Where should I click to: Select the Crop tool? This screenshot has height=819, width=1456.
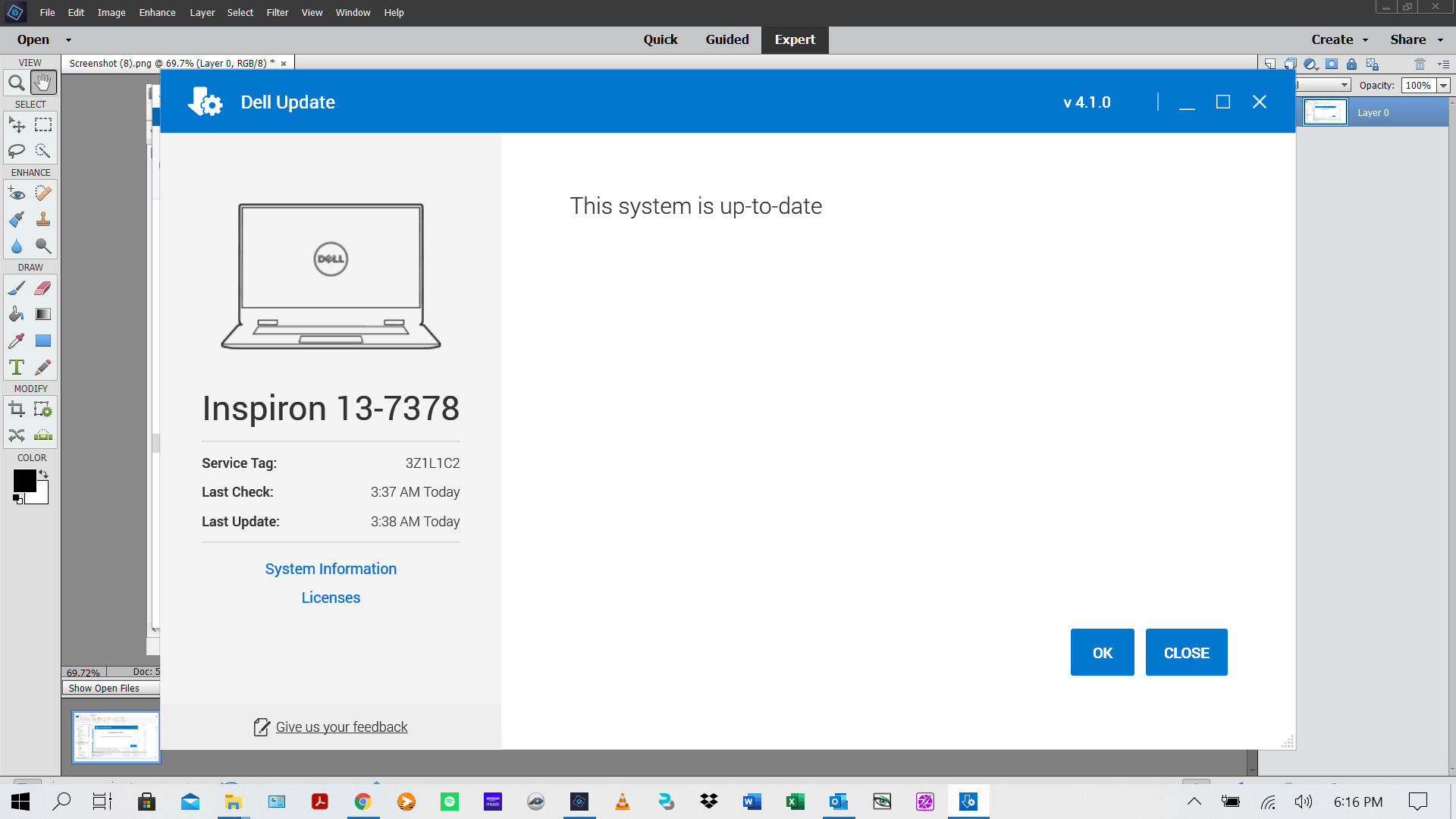point(16,410)
